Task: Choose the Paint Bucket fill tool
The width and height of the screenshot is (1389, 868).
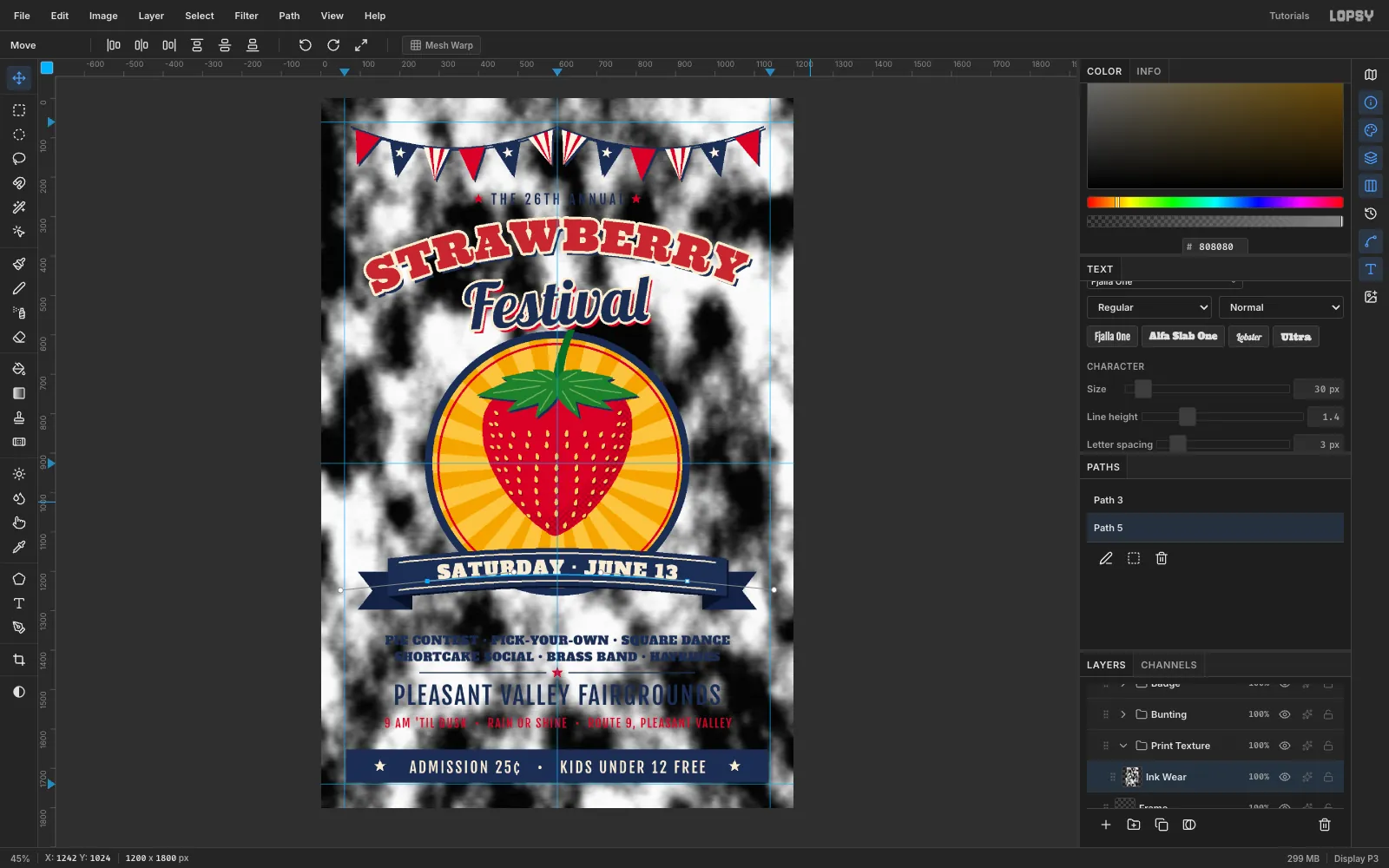Action: point(19,369)
